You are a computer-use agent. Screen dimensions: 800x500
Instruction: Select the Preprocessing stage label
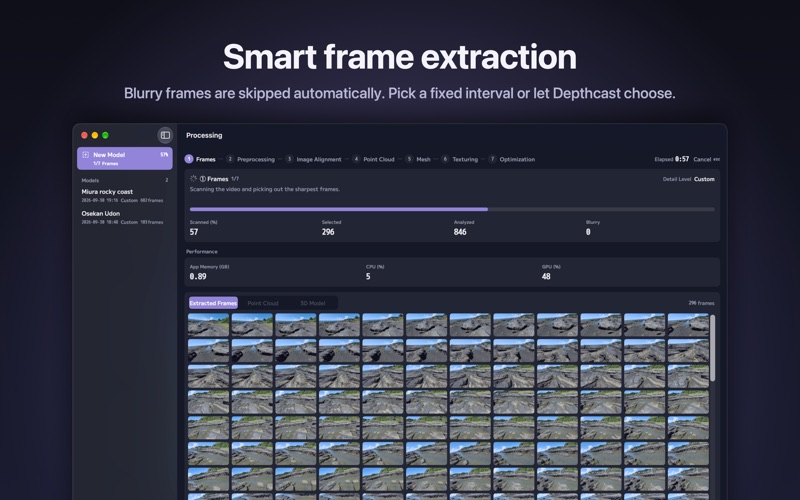pyautogui.click(x=256, y=159)
